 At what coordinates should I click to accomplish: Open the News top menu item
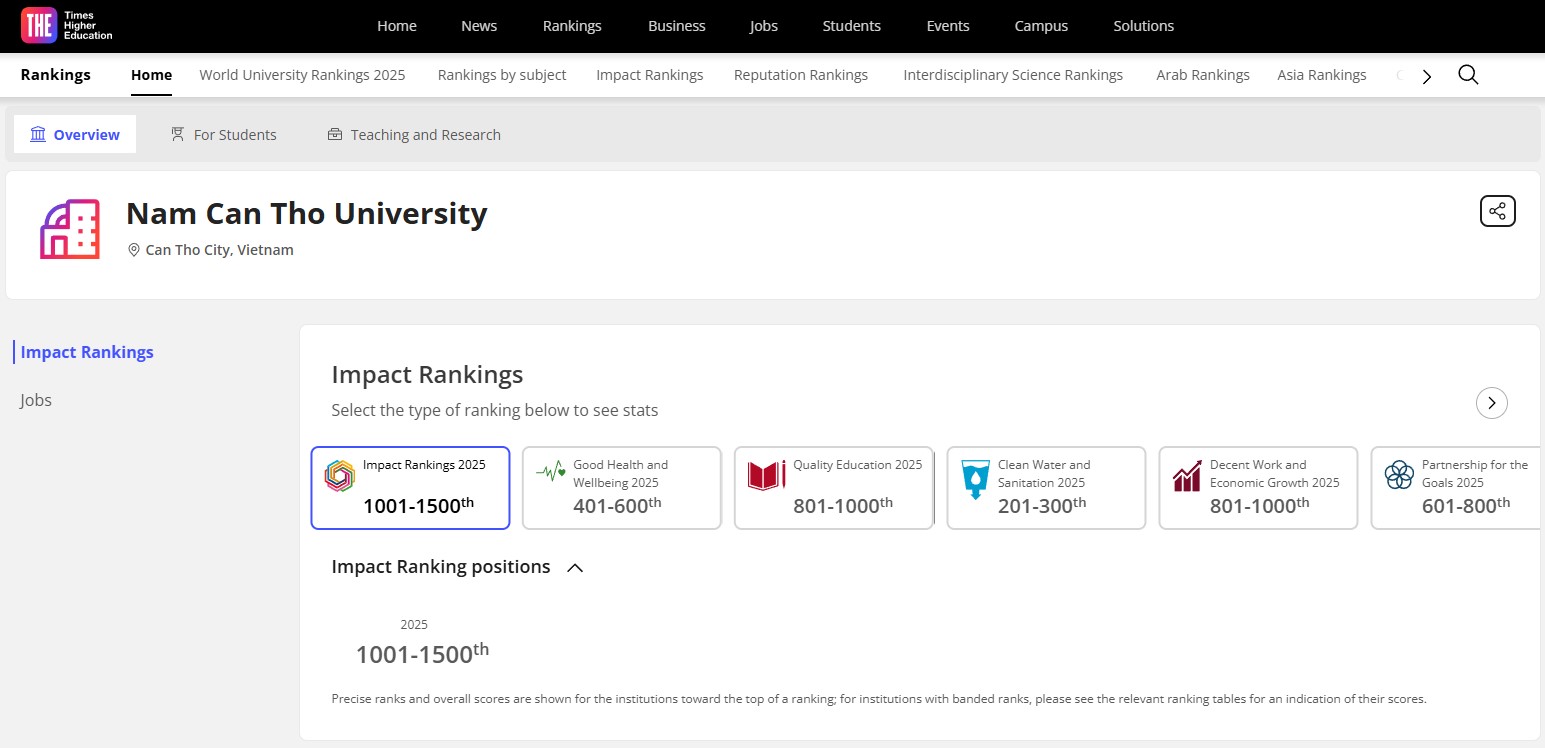[479, 26]
